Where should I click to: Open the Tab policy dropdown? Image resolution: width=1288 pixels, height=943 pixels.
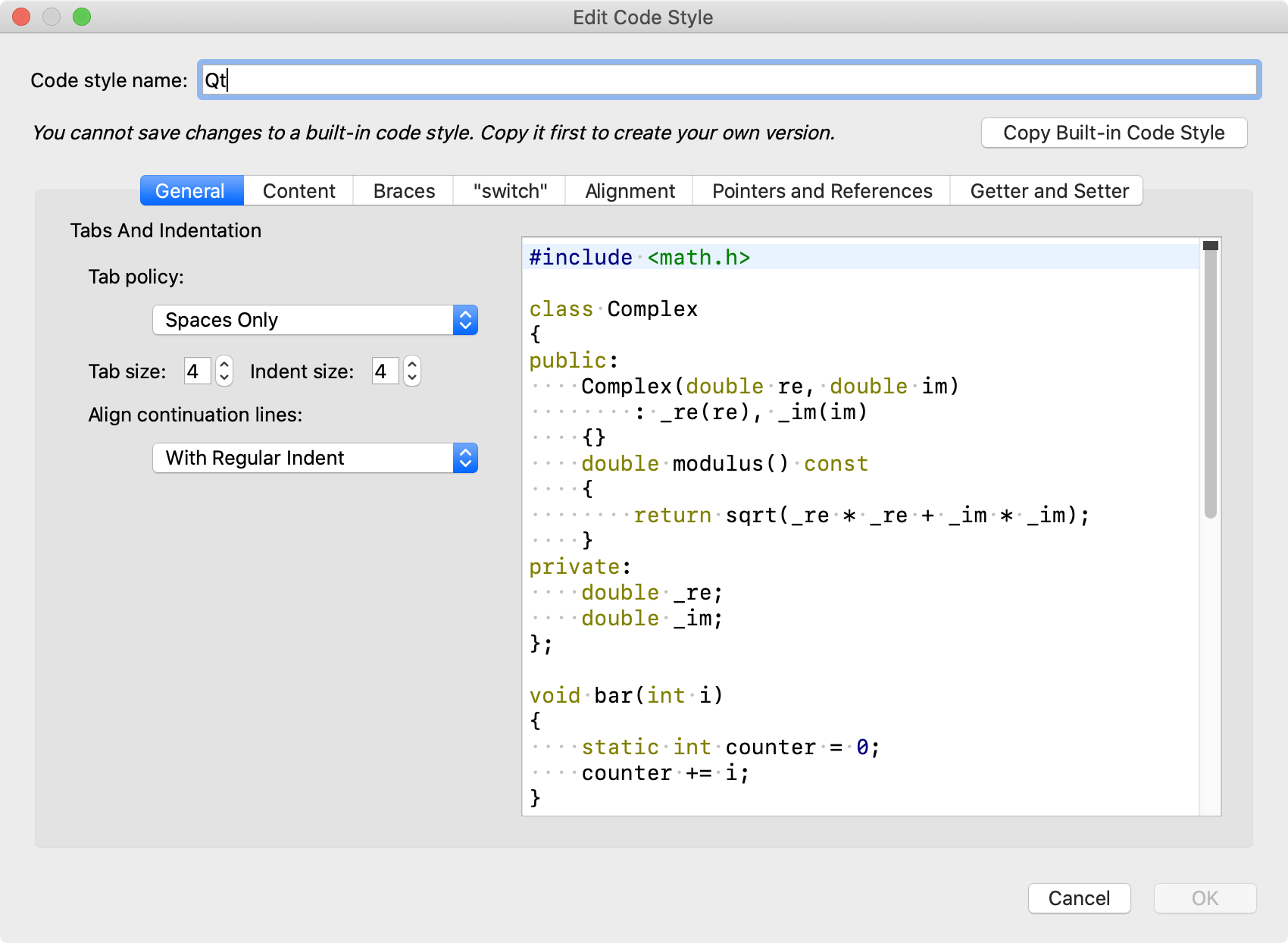[x=314, y=320]
